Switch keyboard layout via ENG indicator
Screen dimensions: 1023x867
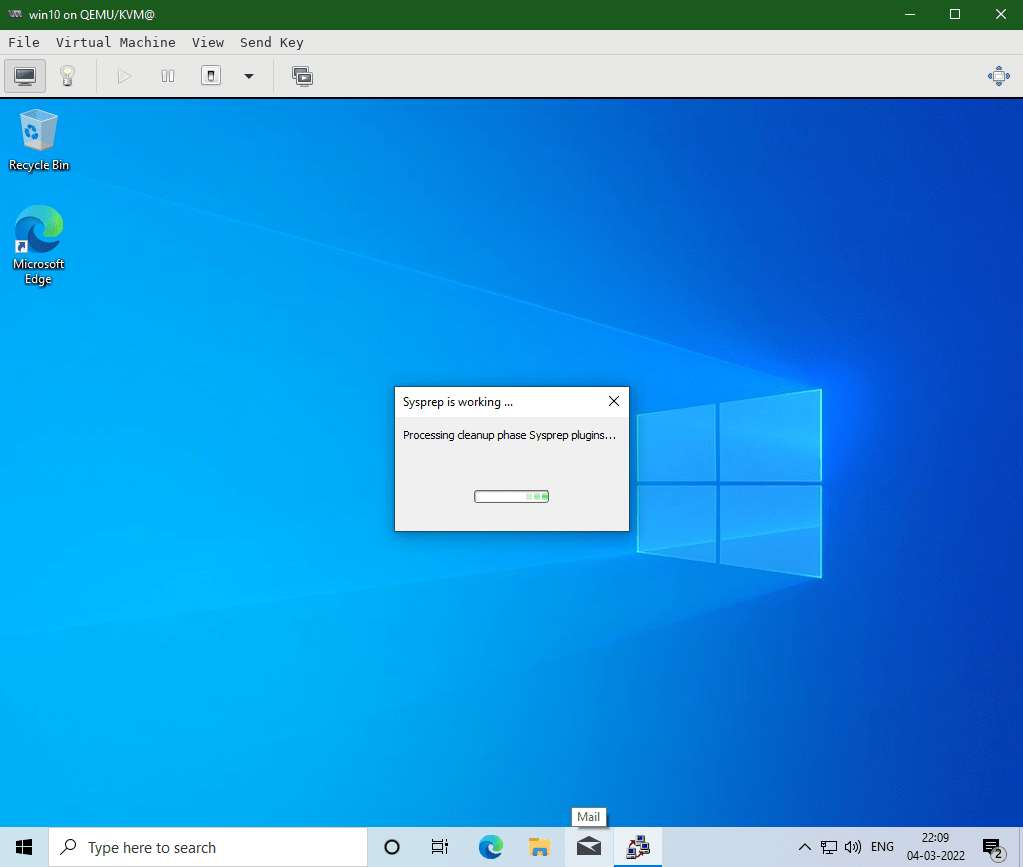click(x=881, y=846)
